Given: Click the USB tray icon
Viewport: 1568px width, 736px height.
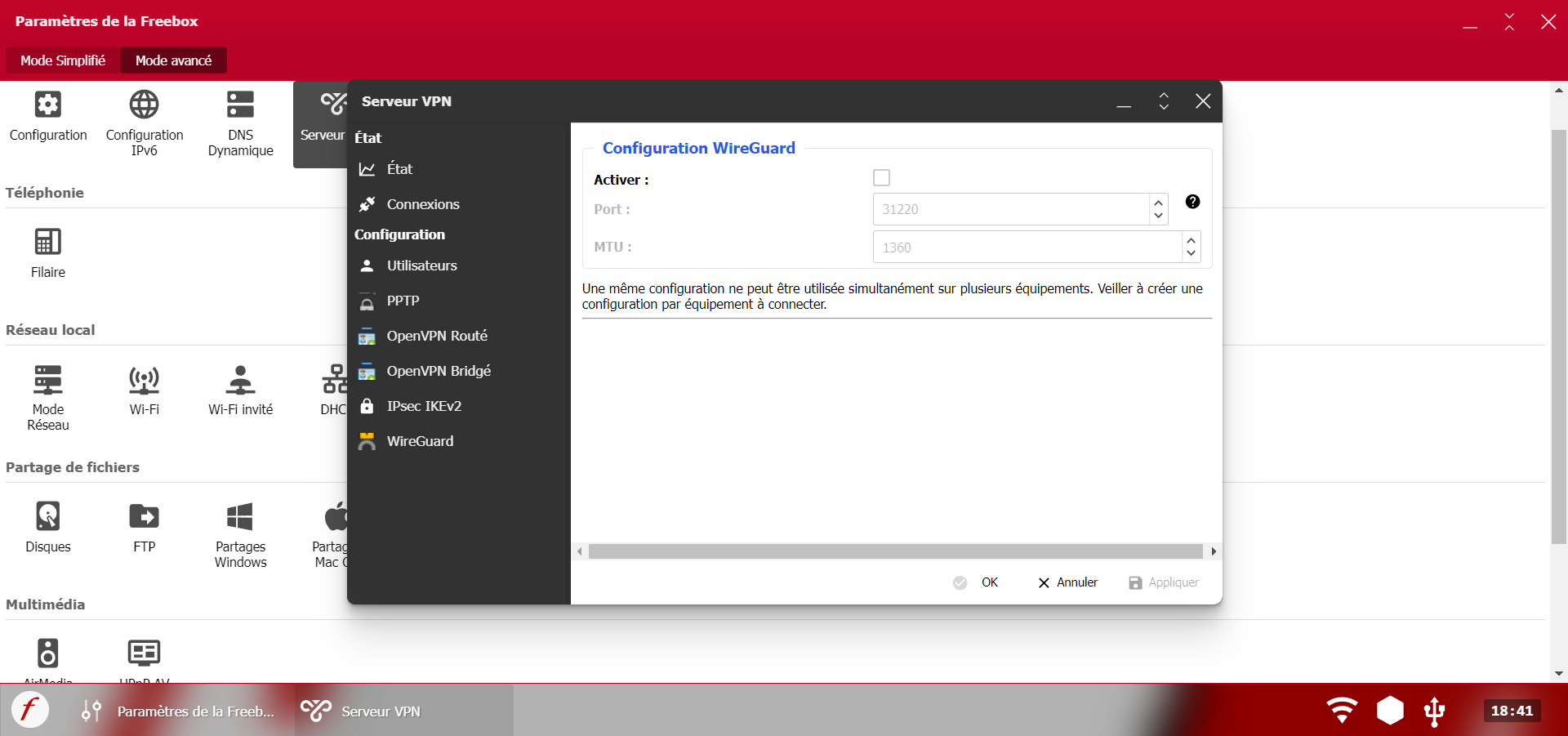Looking at the screenshot, I should click(1435, 711).
